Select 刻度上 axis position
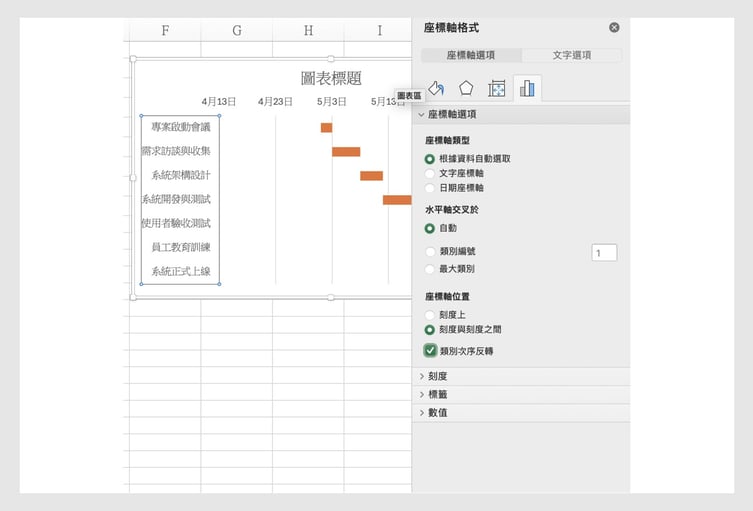The width and height of the screenshot is (753, 511). coord(430,315)
